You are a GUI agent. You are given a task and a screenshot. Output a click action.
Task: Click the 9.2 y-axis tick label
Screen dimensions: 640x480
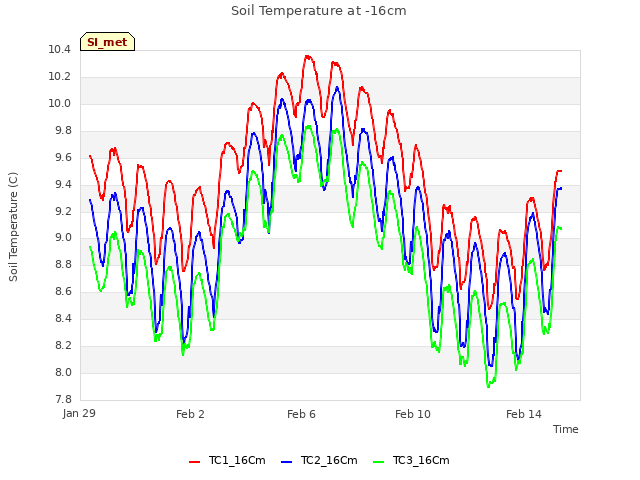(63, 211)
